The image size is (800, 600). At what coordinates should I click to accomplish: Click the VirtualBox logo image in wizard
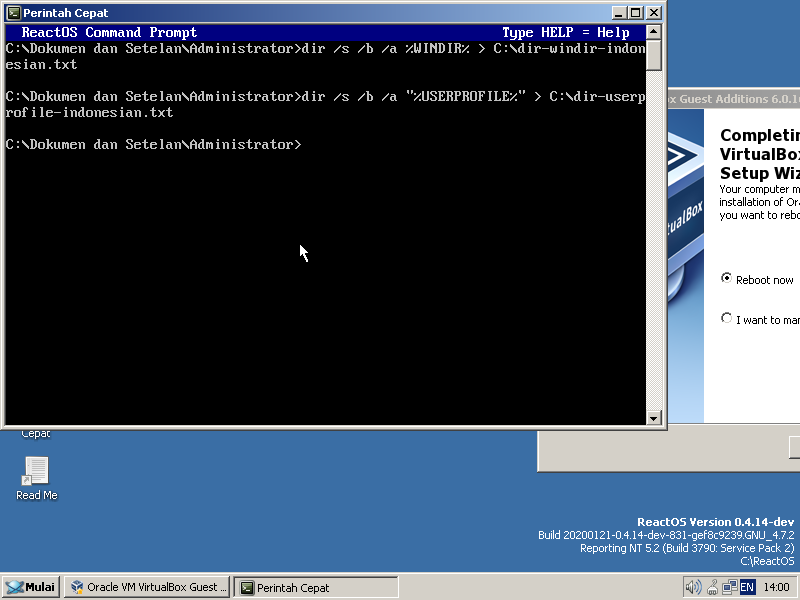[x=686, y=265]
